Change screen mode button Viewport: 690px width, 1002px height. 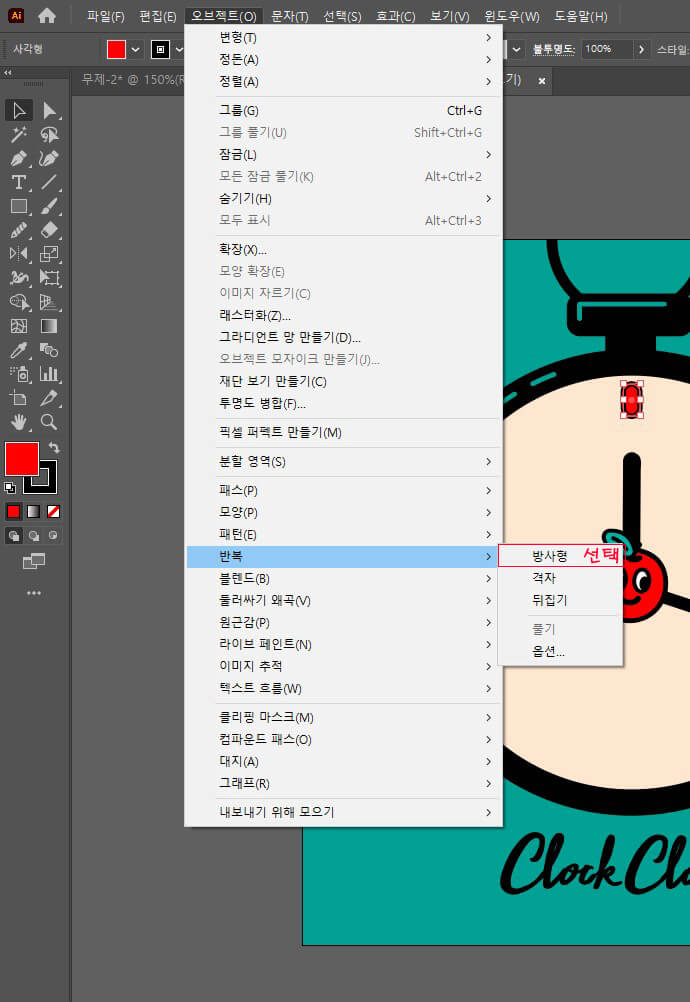(34, 561)
